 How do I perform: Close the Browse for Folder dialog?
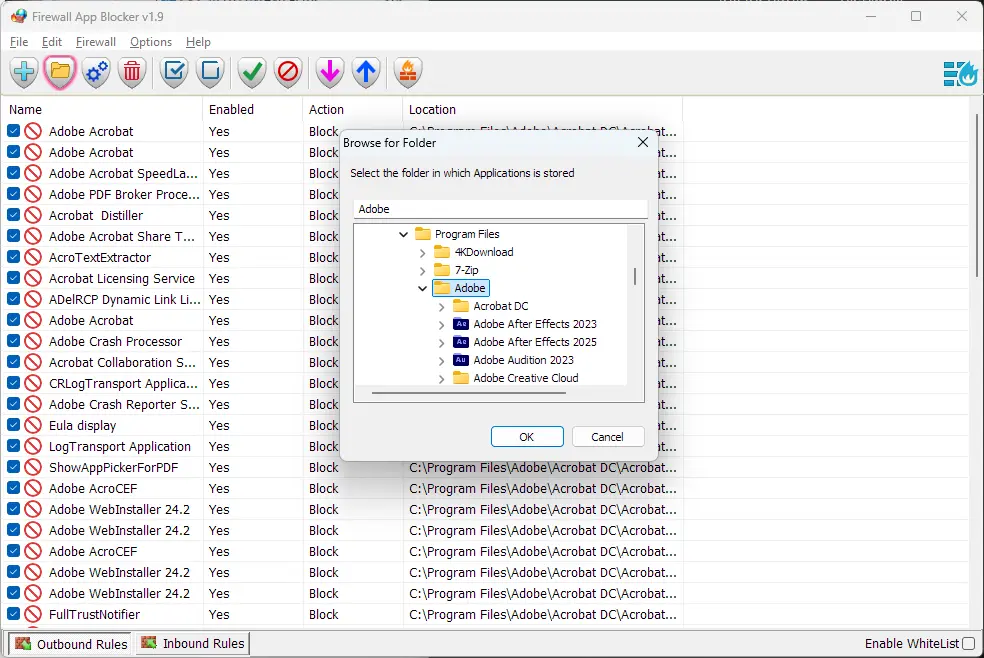click(643, 142)
